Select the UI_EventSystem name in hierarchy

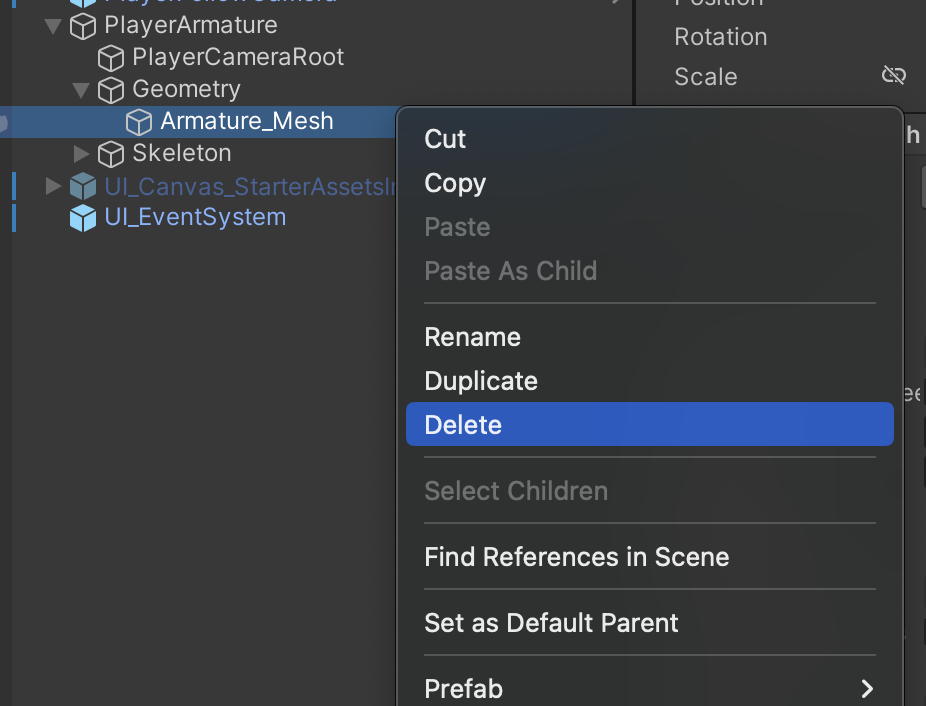coord(195,218)
